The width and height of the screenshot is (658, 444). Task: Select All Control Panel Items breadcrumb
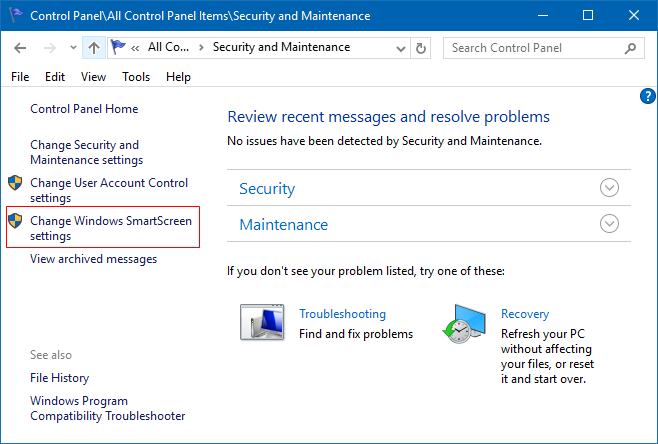point(168,47)
